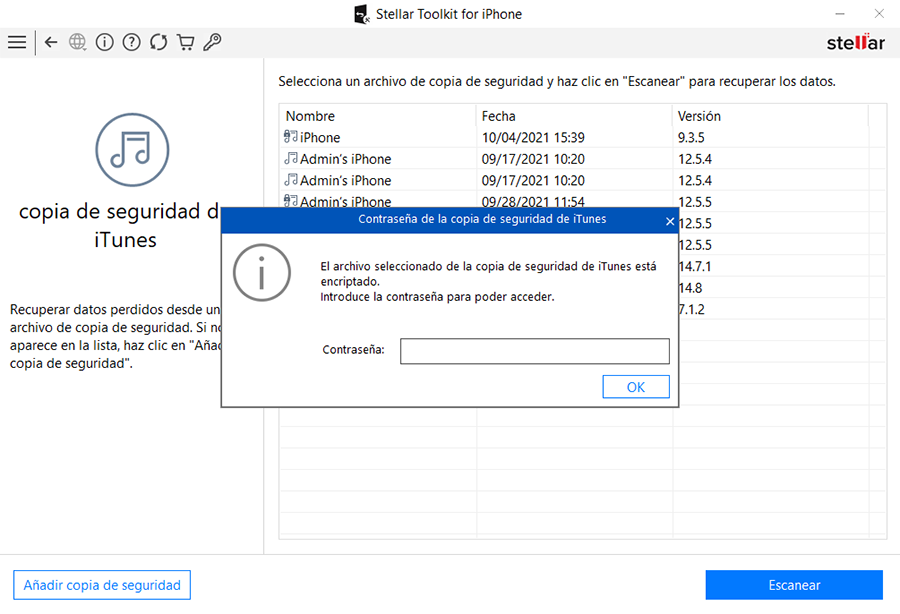Close the iTunes password dialog
Image resolution: width=900 pixels, height=614 pixels.
coord(669,221)
